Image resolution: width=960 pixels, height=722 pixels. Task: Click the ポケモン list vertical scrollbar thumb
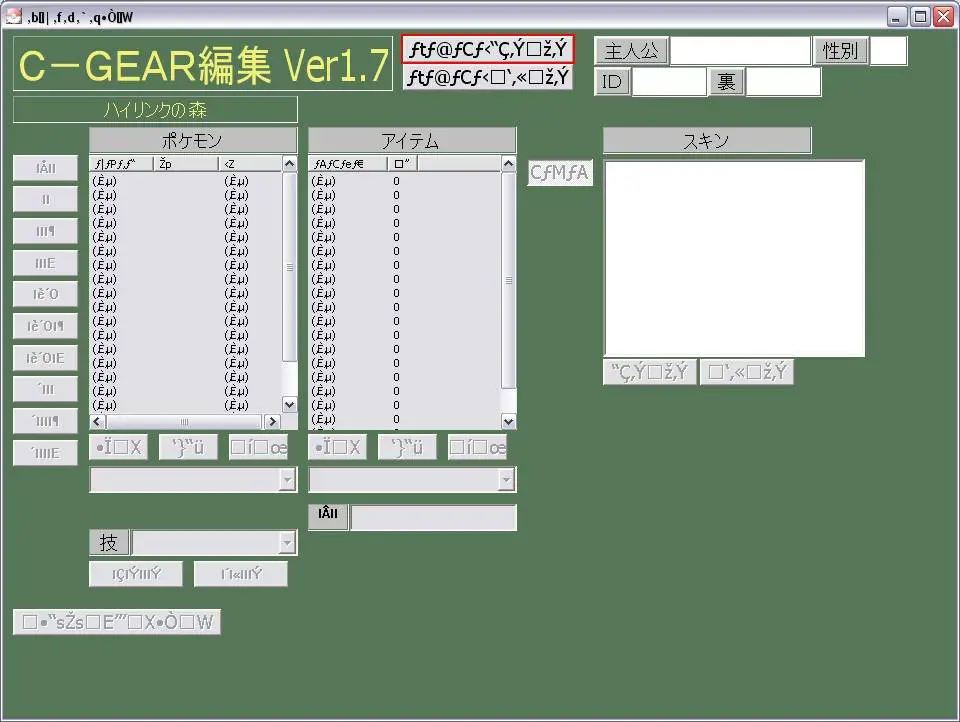[290, 267]
